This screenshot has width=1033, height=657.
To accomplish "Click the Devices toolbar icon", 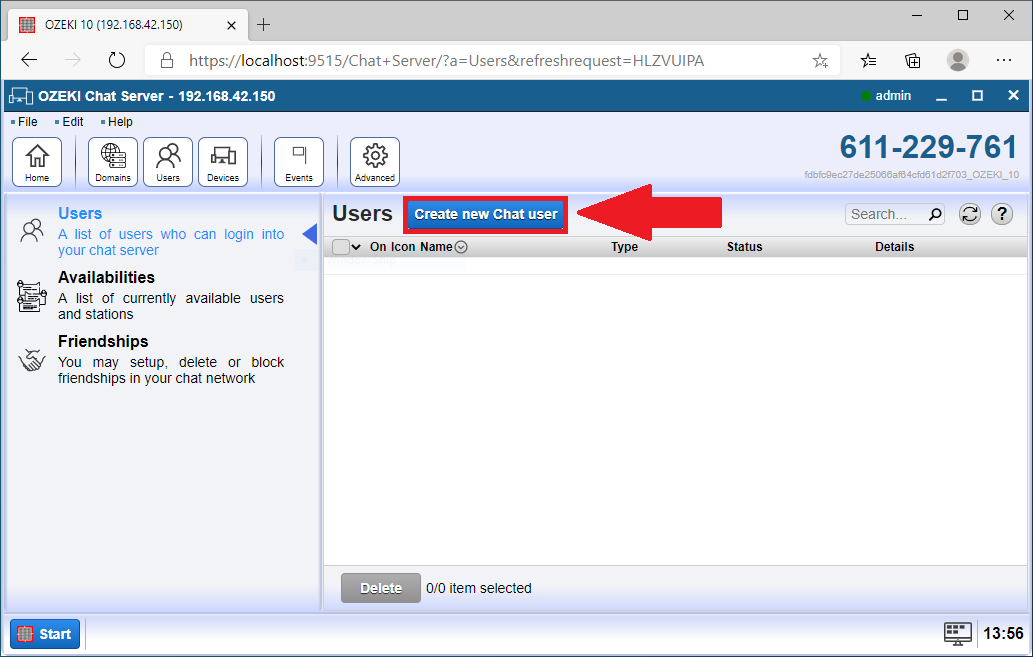I will (x=222, y=161).
